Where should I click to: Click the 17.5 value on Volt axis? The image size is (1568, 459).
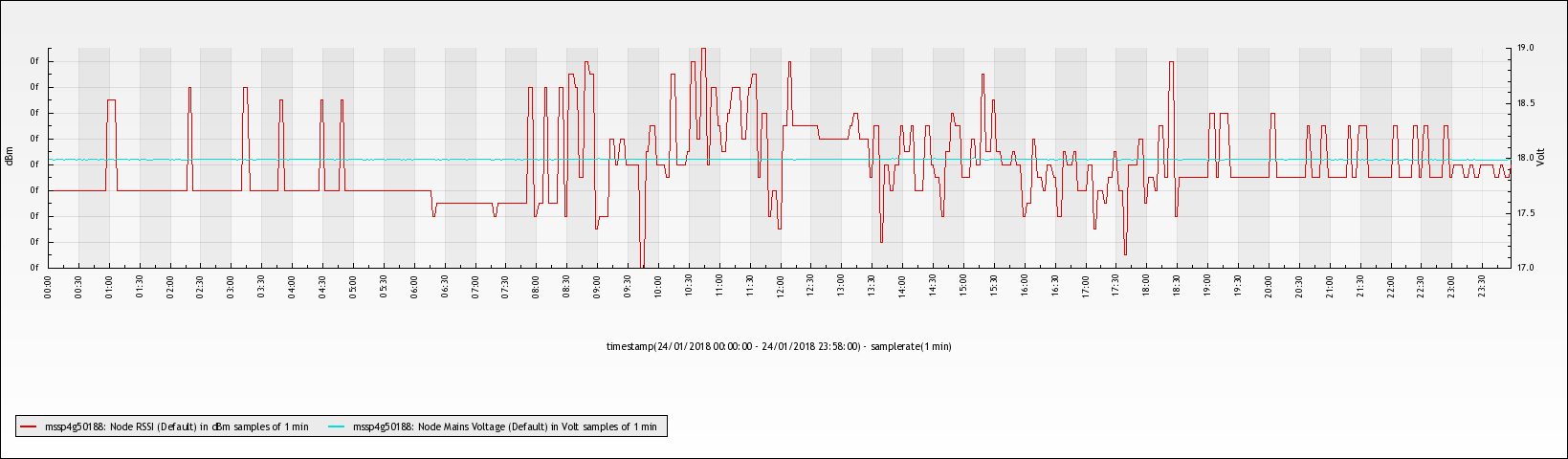(1525, 213)
